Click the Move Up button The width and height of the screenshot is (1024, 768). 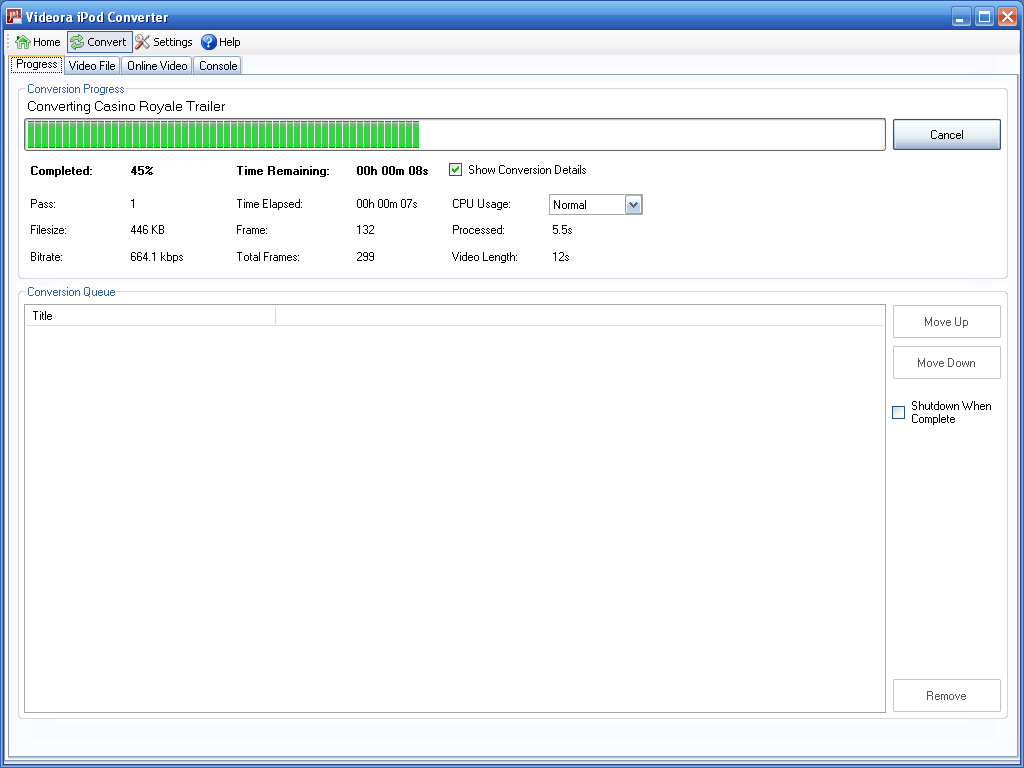click(946, 321)
